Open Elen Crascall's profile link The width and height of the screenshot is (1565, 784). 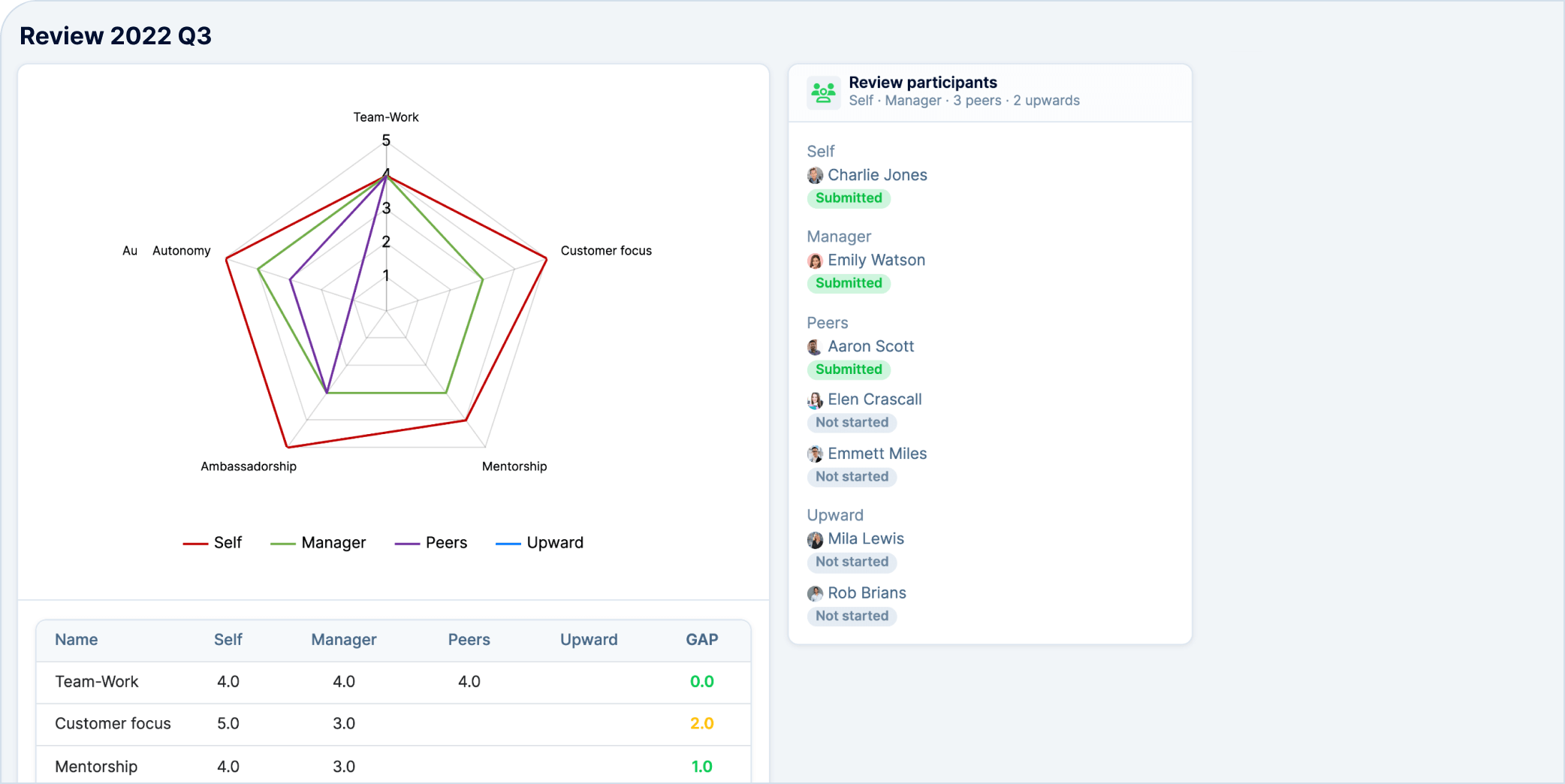click(875, 400)
